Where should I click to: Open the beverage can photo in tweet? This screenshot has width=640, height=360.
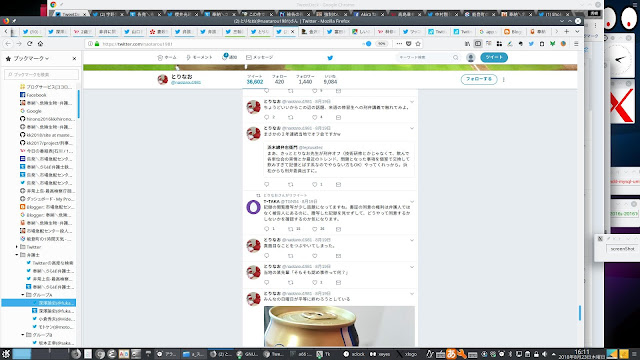[x=339, y=326]
